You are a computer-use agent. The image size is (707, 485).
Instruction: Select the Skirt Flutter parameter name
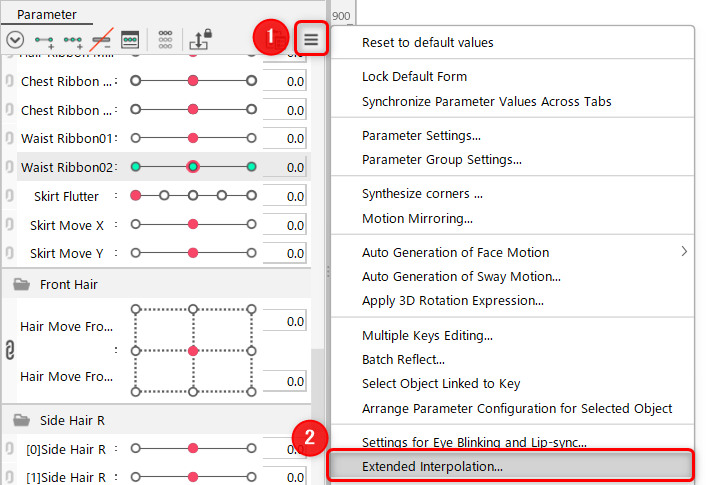(66, 196)
